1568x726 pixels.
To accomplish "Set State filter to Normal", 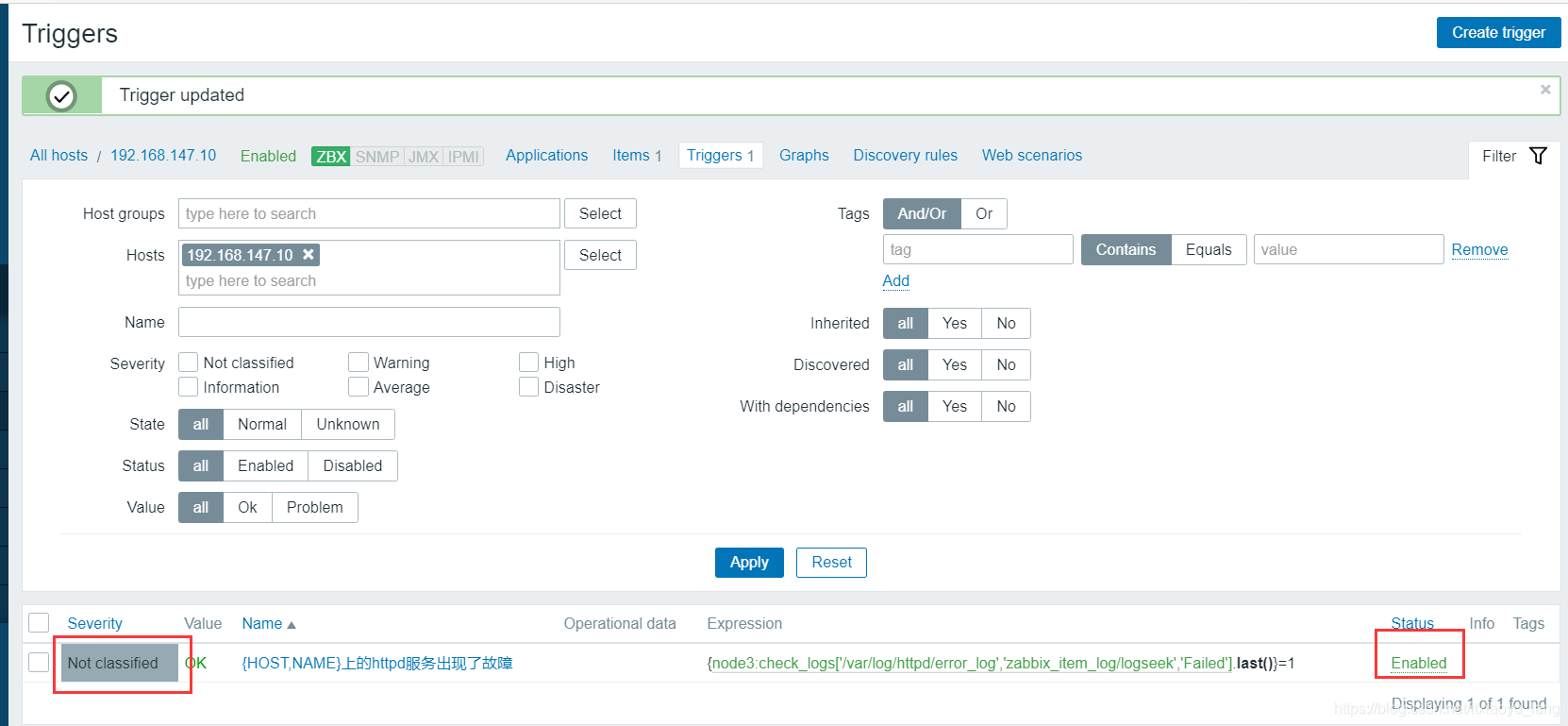I will tap(262, 424).
